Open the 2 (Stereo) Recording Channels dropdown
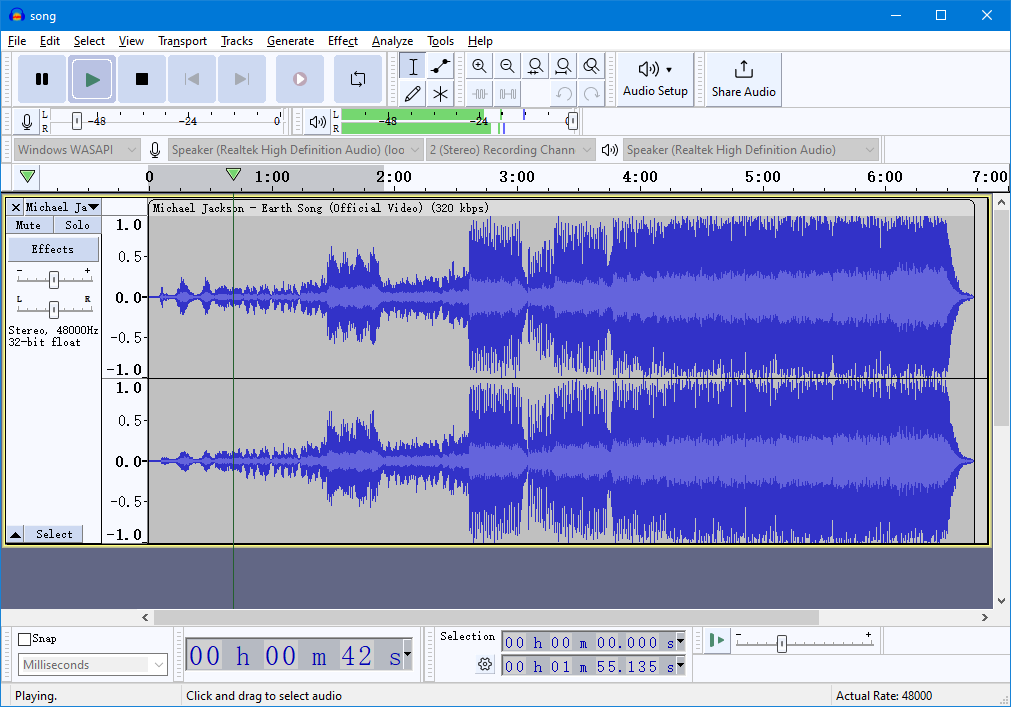Image resolution: width=1011 pixels, height=707 pixels. (510, 150)
